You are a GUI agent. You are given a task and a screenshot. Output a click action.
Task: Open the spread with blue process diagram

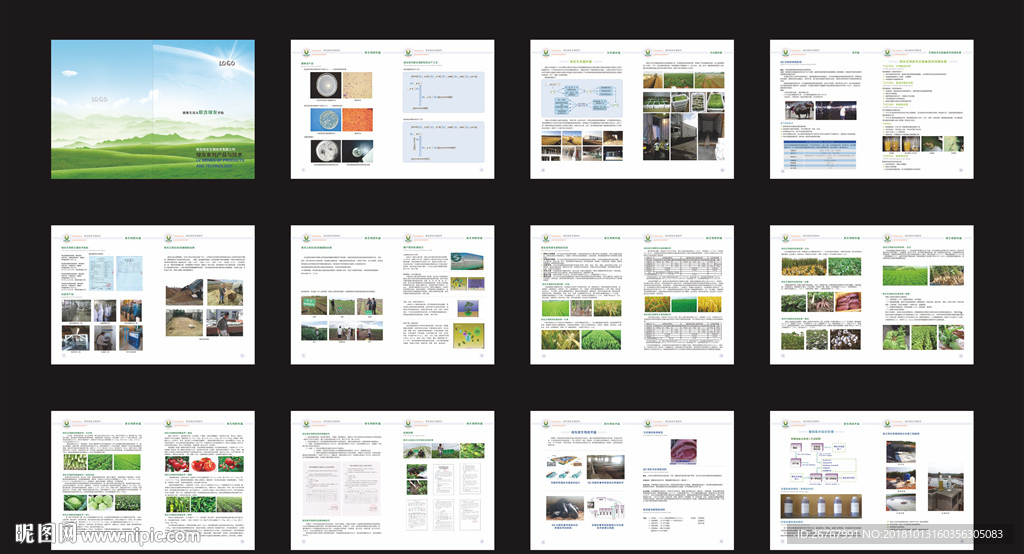(x=632, y=109)
